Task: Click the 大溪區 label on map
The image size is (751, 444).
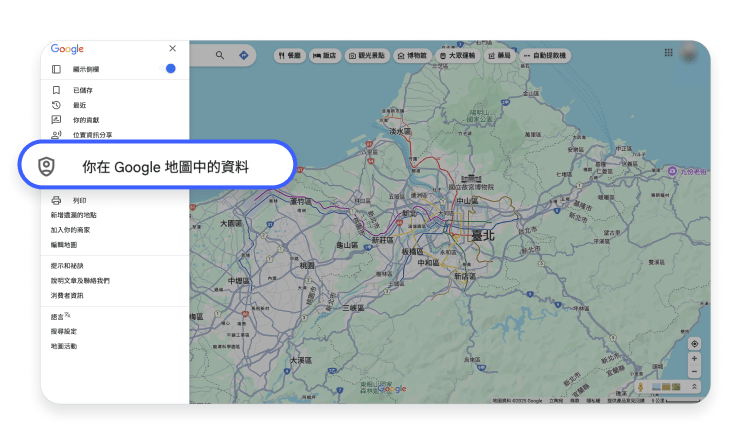Action: coord(301,360)
